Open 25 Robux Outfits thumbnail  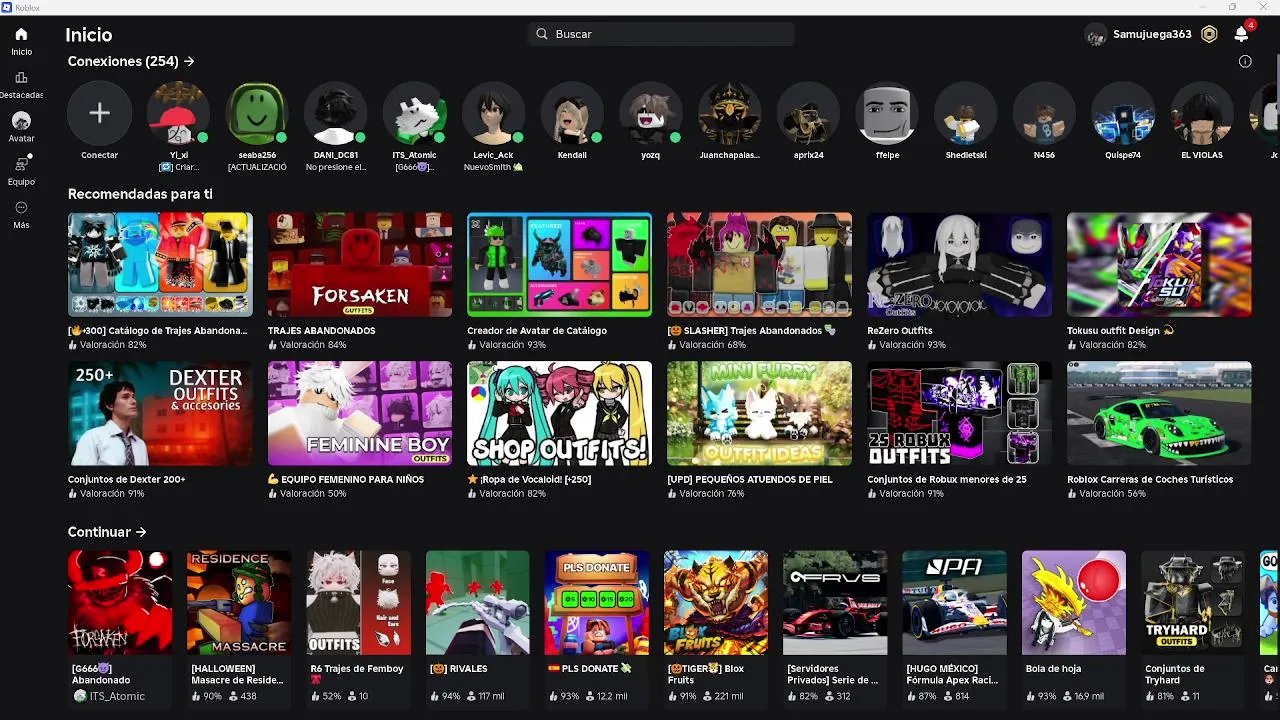pos(960,413)
